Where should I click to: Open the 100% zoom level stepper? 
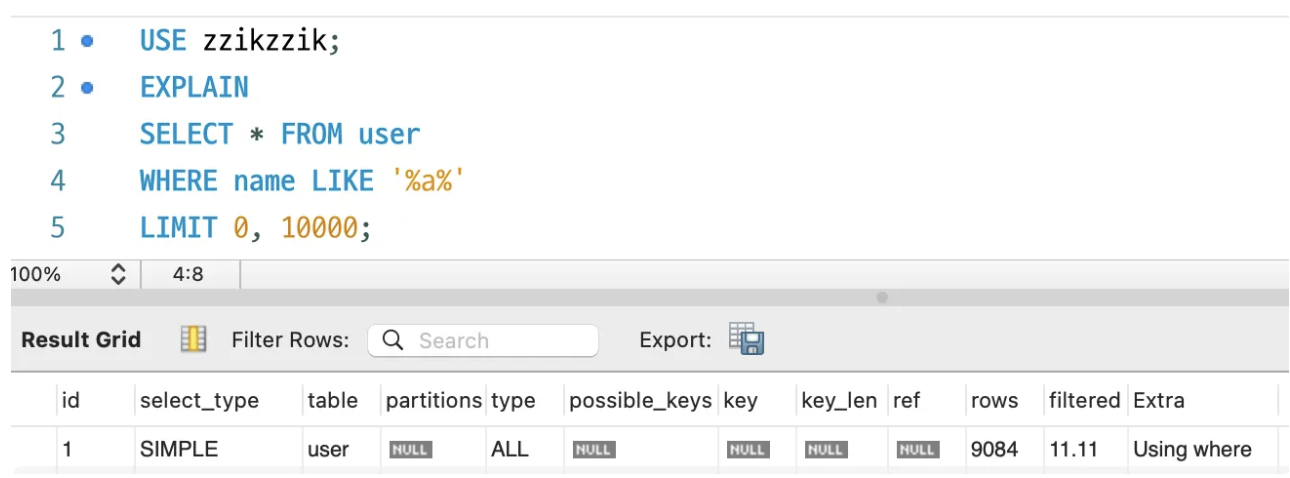coord(118,274)
